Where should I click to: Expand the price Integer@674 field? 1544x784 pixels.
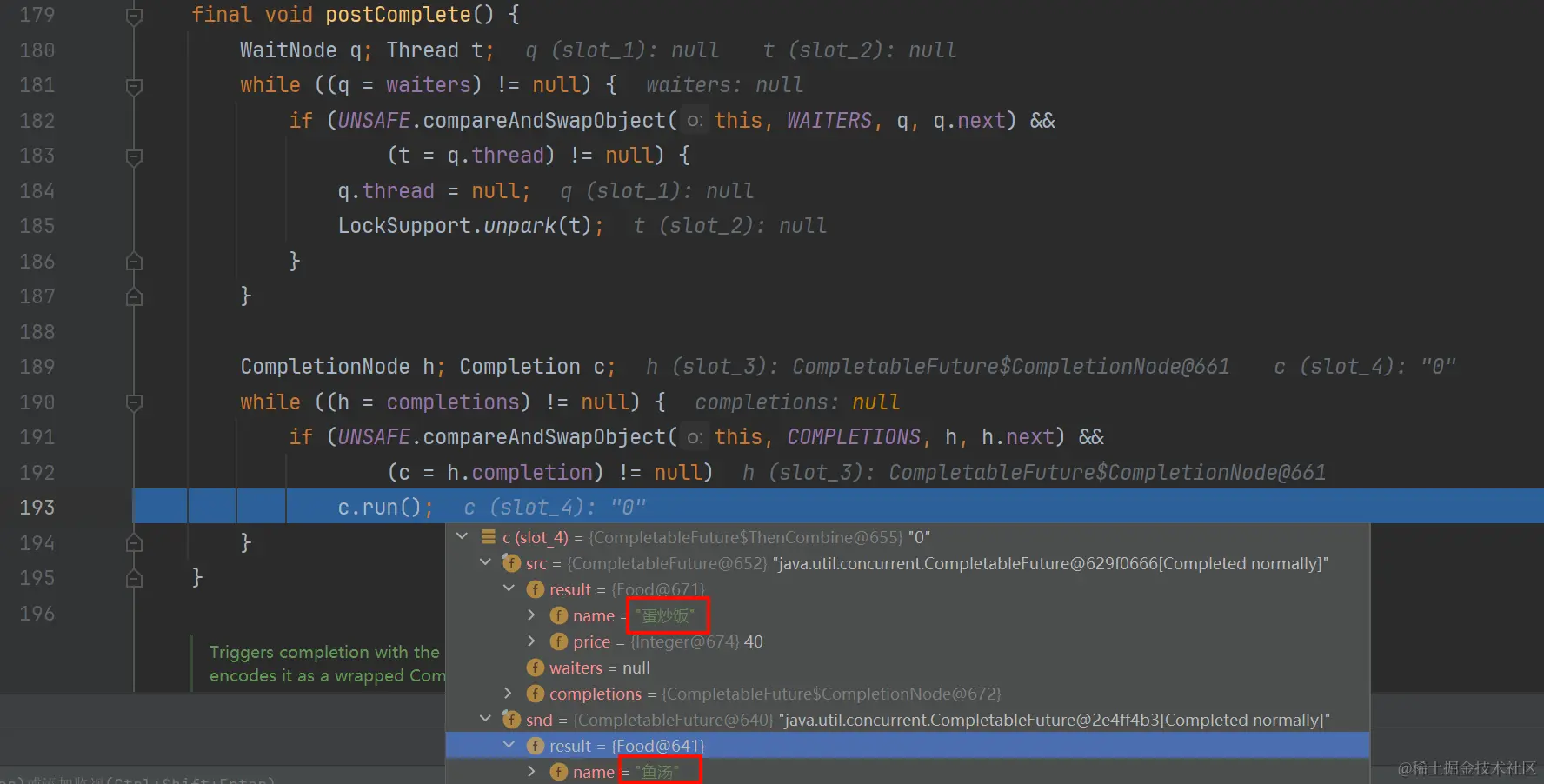[x=532, y=641]
